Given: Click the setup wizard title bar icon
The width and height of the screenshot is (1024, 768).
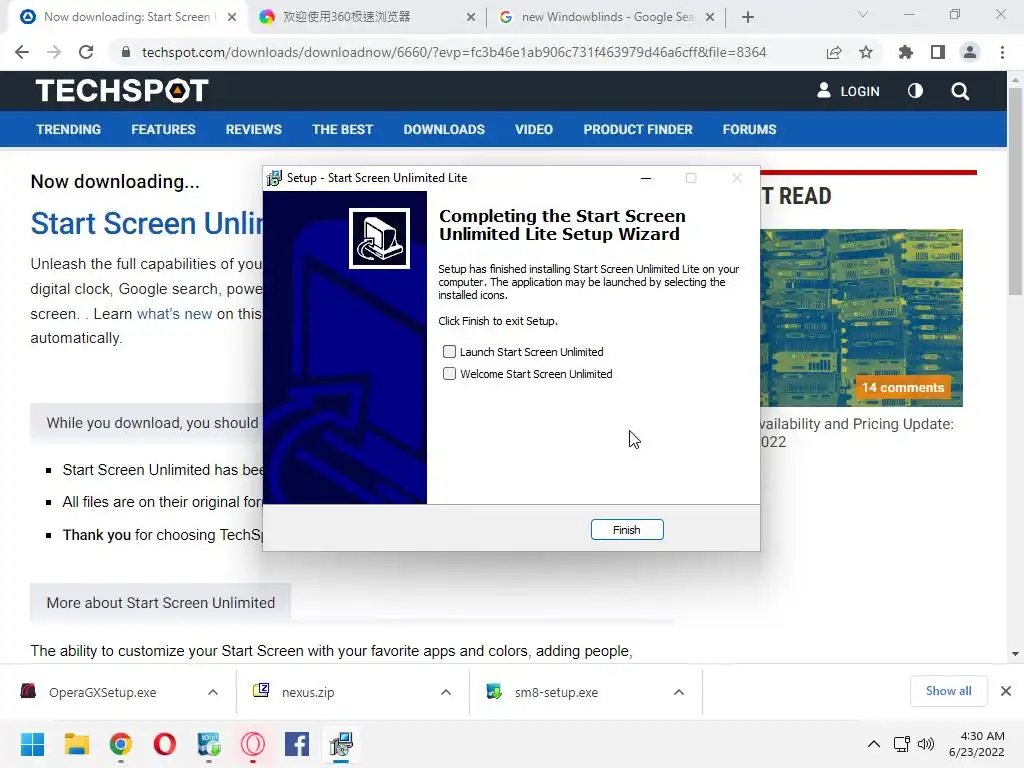Looking at the screenshot, I should [x=274, y=178].
